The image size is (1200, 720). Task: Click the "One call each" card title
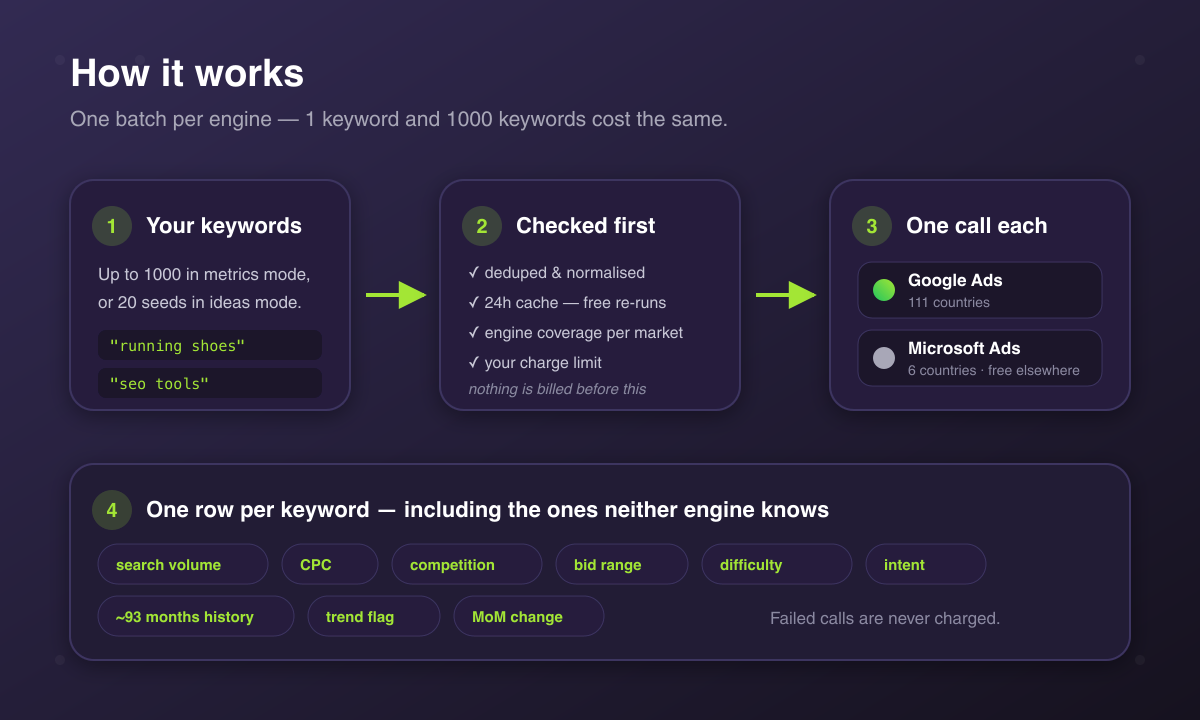pyautogui.click(x=977, y=226)
